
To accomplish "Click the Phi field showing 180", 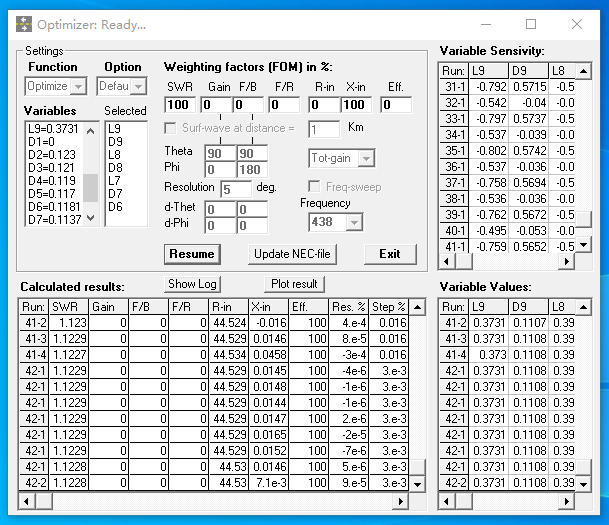I will [252, 170].
